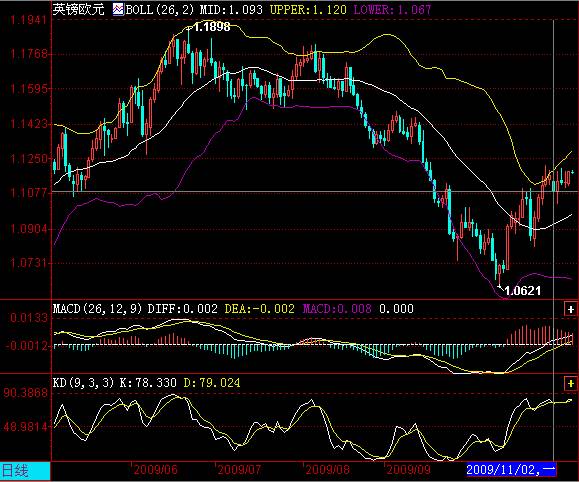Click the 2009/06 date axis label
The image size is (579, 482).
(x=155, y=470)
